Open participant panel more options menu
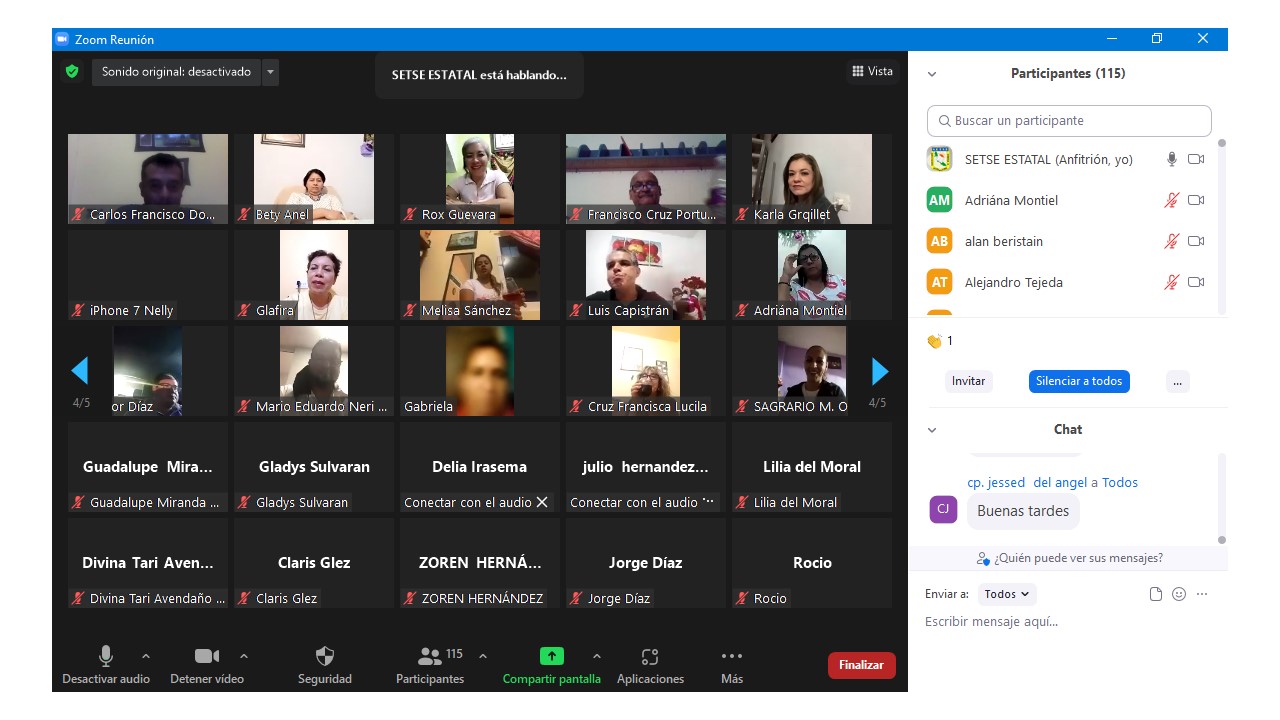 coord(1178,381)
